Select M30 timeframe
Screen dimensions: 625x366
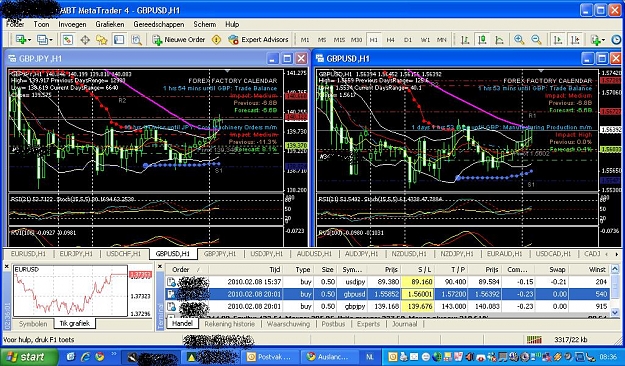click(x=356, y=40)
